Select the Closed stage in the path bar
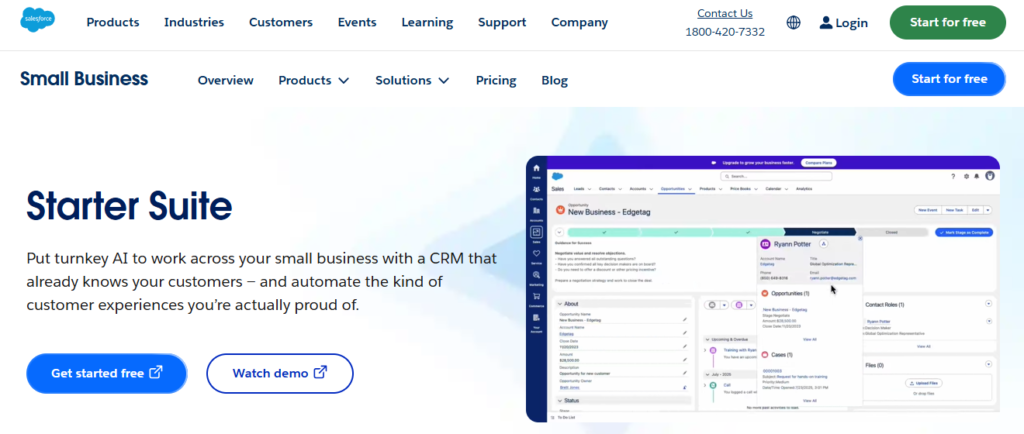Viewport: 1024px width, 434px height. pos(891,232)
